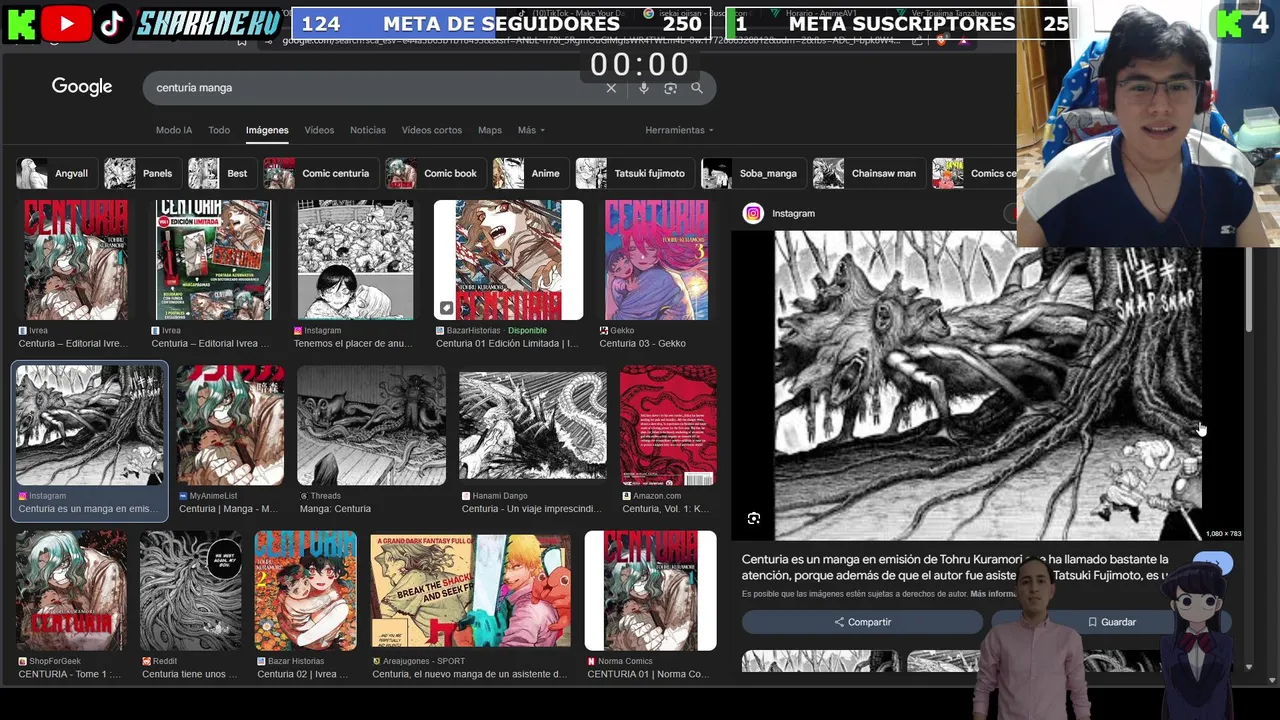This screenshot has height=720, width=1280.
Task: Open Hanami Dango Centuria thumbnail
Action: pos(532,425)
